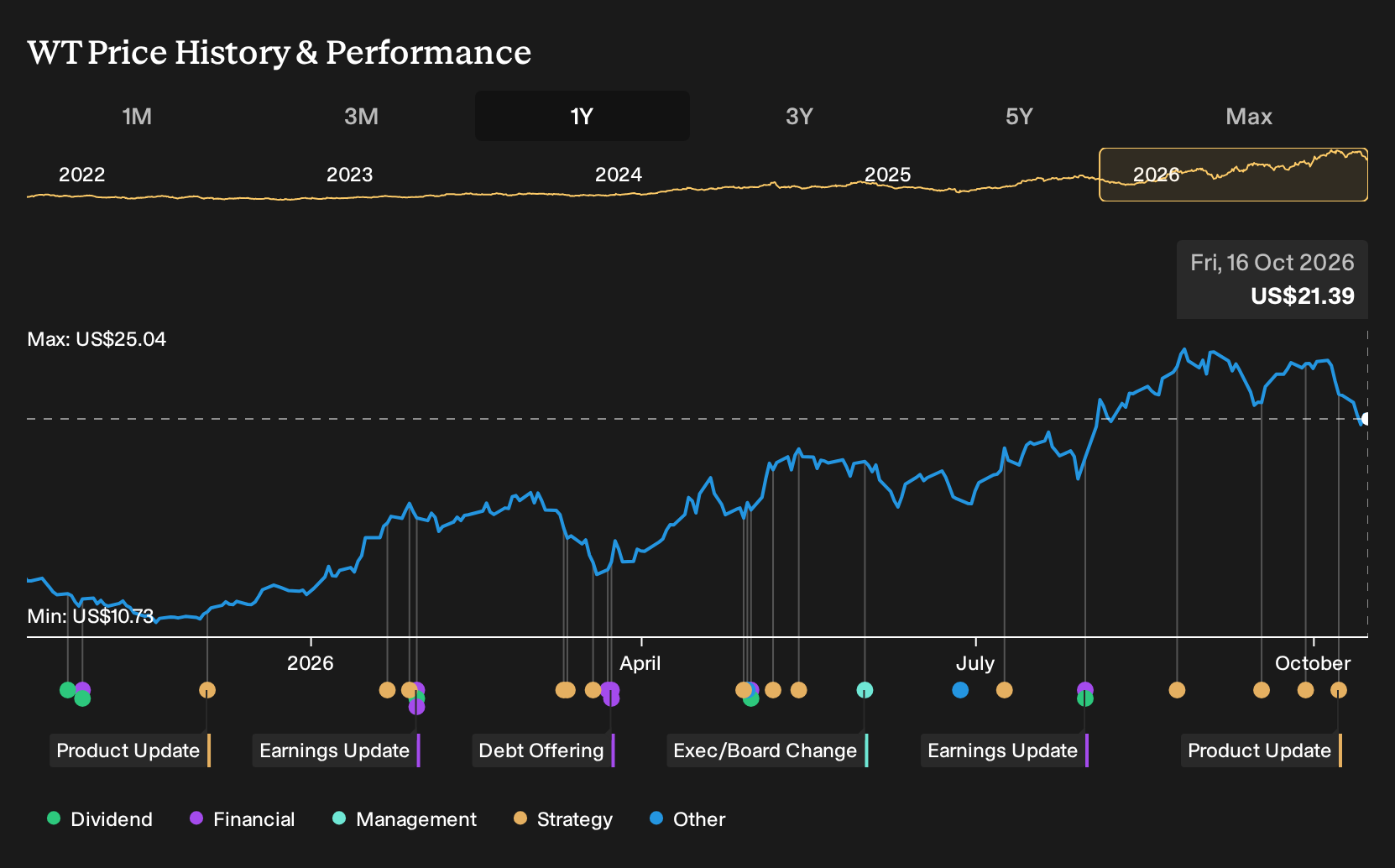The width and height of the screenshot is (1395, 868).
Task: Click the July axis label
Action: pyautogui.click(x=974, y=663)
